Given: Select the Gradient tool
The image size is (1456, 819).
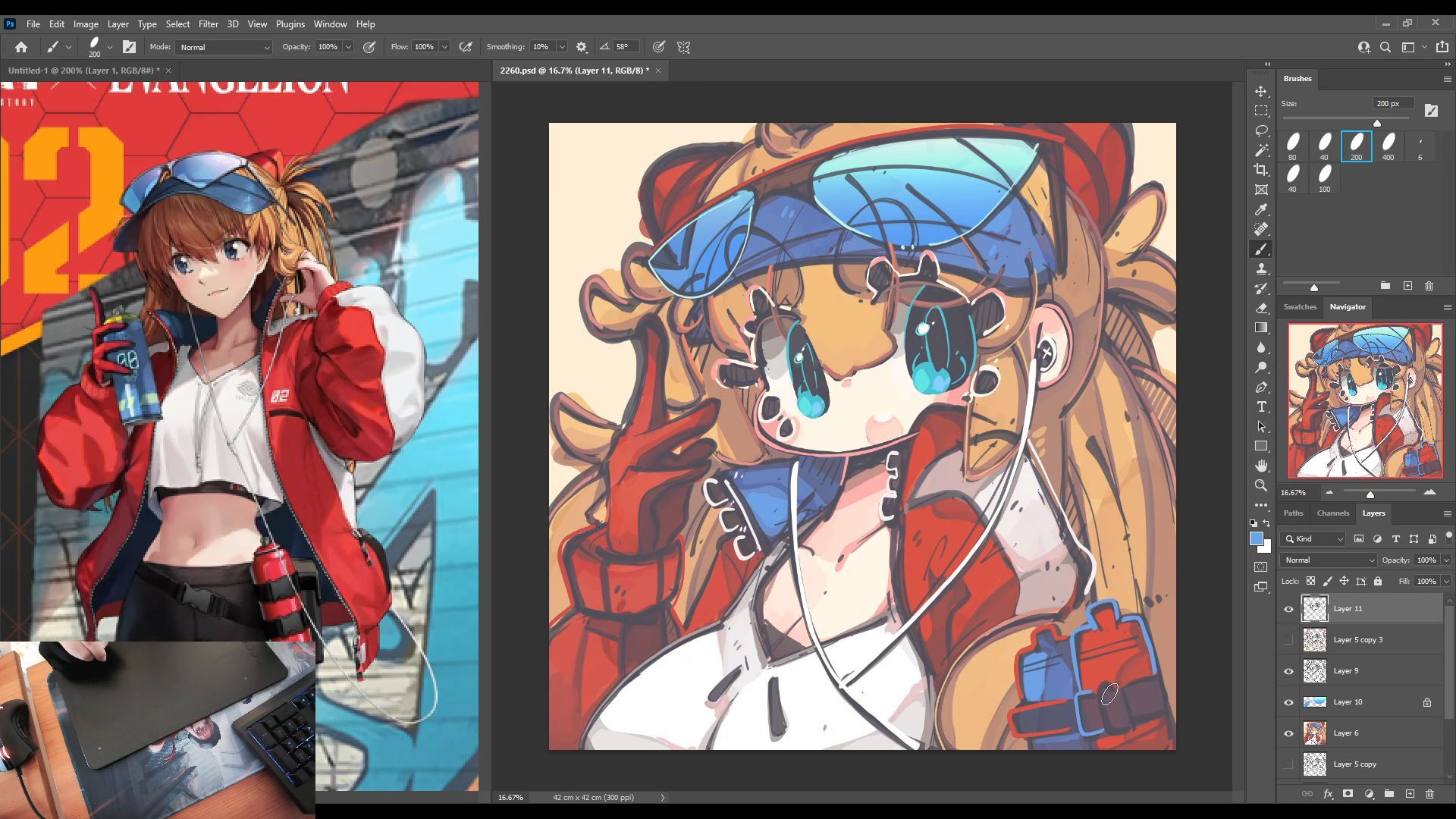Looking at the screenshot, I should 1261,328.
